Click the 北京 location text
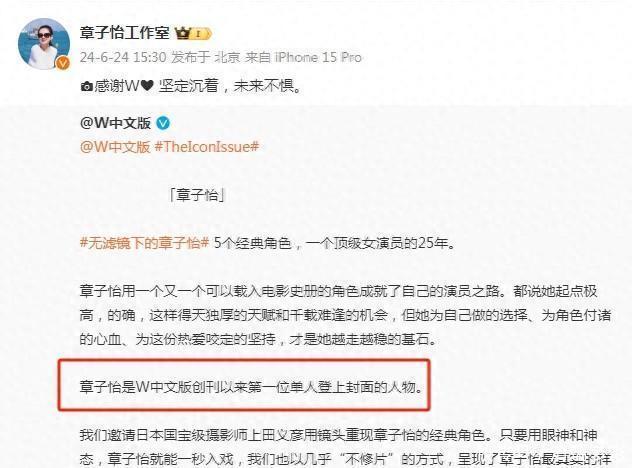 [x=227, y=57]
